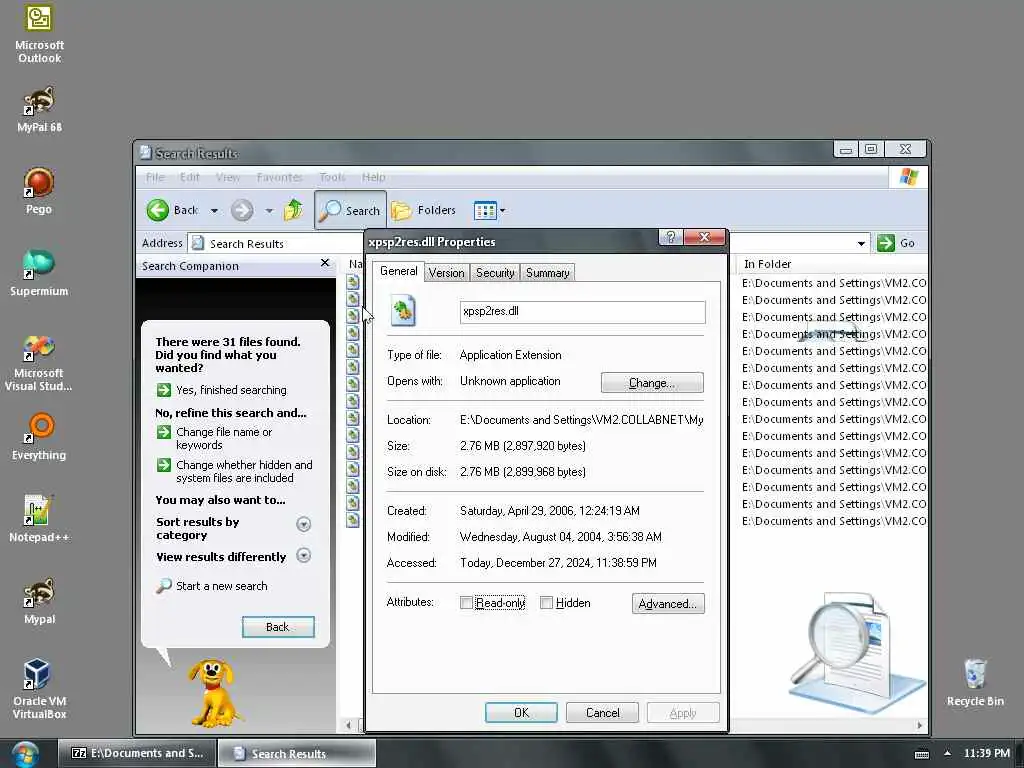Click the Change... button
The height and width of the screenshot is (768, 1024).
pyautogui.click(x=652, y=383)
